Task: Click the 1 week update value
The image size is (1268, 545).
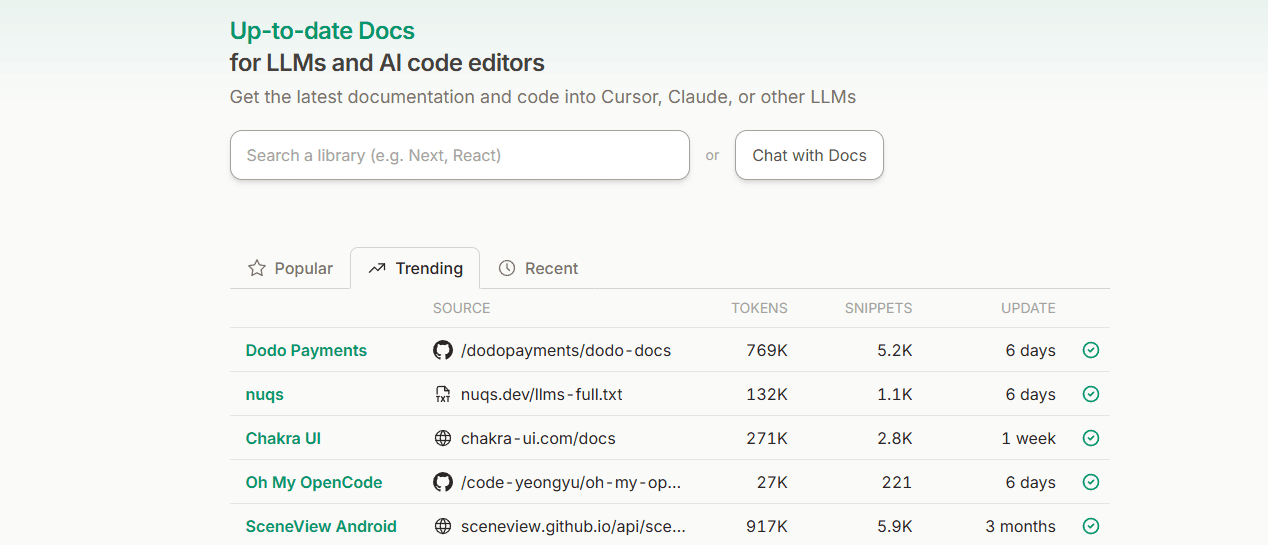Action: [1028, 438]
